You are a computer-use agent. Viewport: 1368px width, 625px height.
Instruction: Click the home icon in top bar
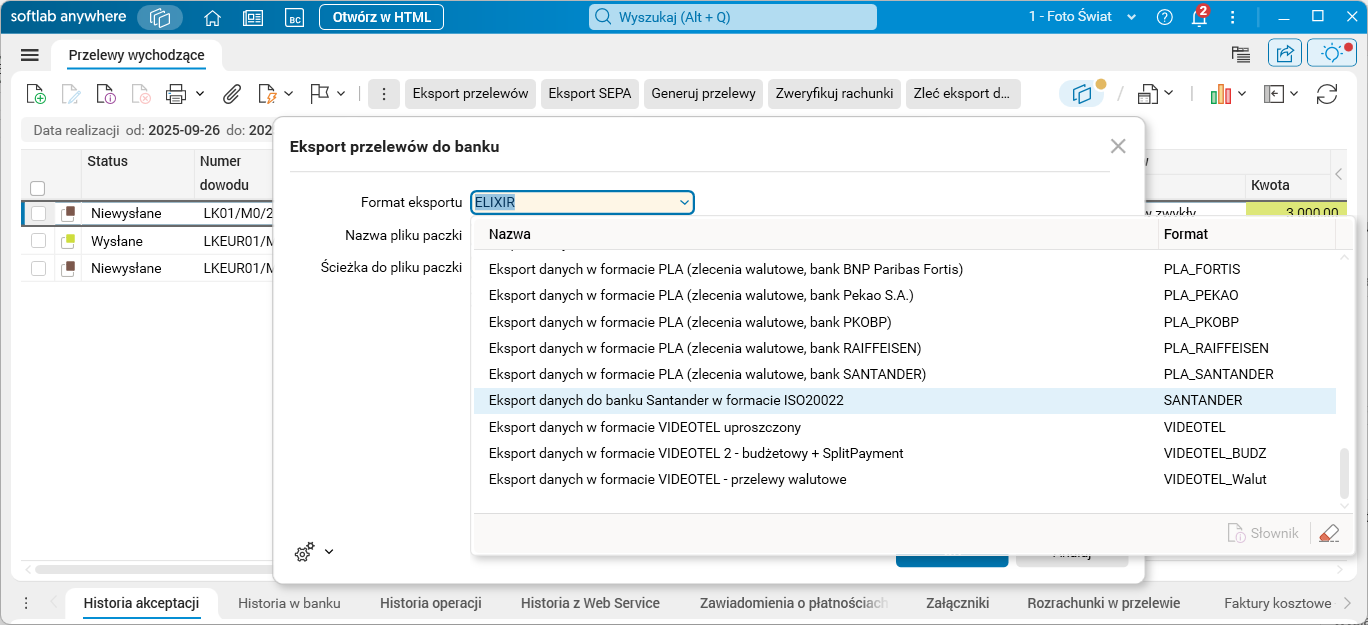(212, 17)
